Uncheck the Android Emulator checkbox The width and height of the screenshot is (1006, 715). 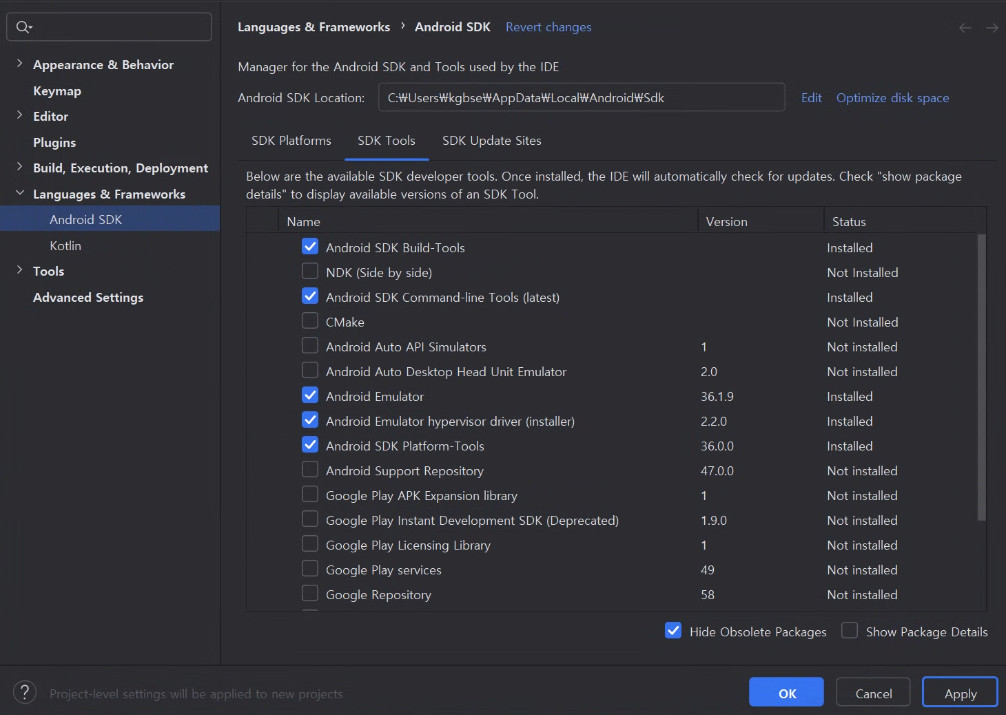pyautogui.click(x=310, y=395)
